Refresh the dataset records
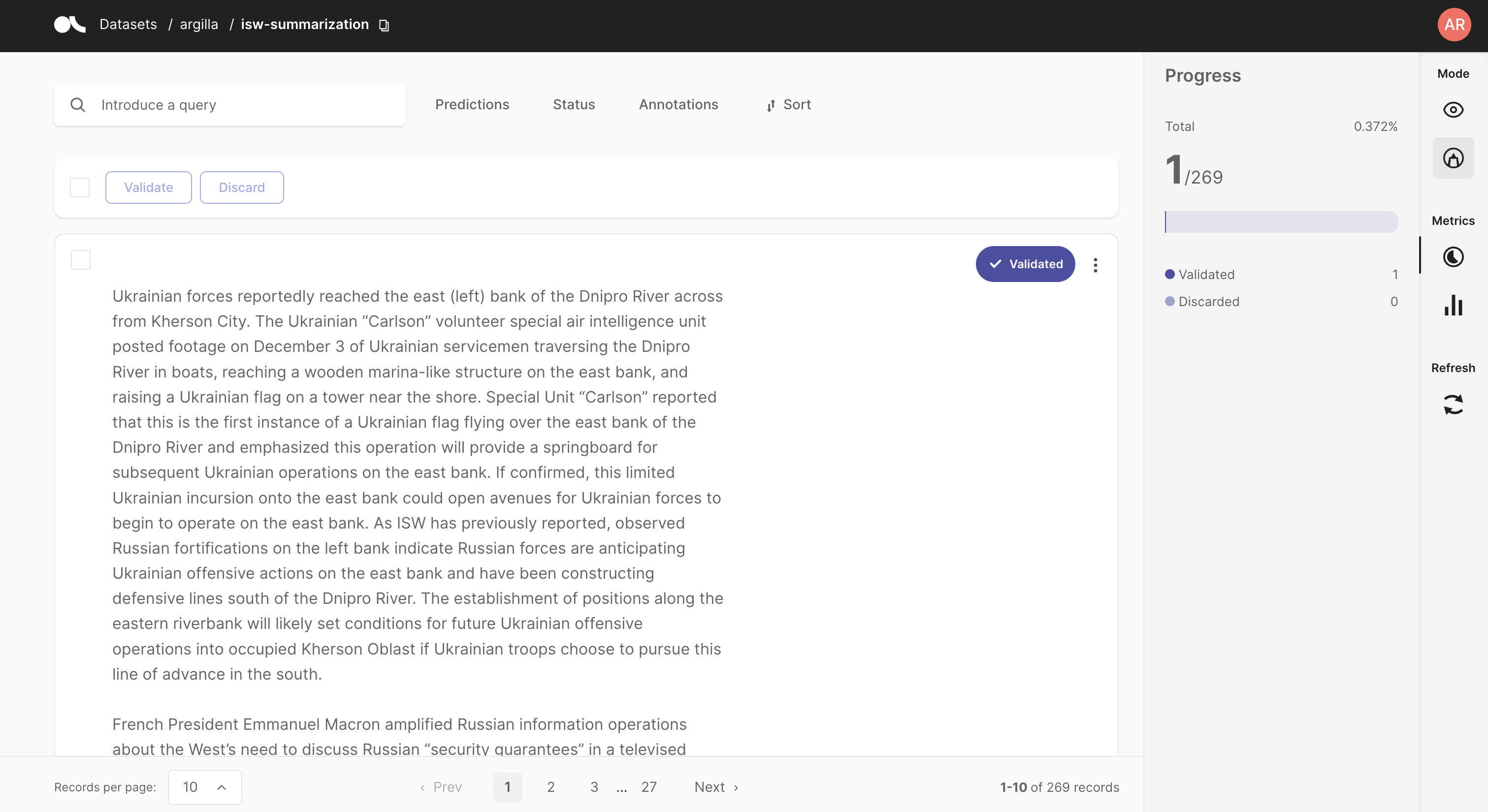 click(1453, 404)
